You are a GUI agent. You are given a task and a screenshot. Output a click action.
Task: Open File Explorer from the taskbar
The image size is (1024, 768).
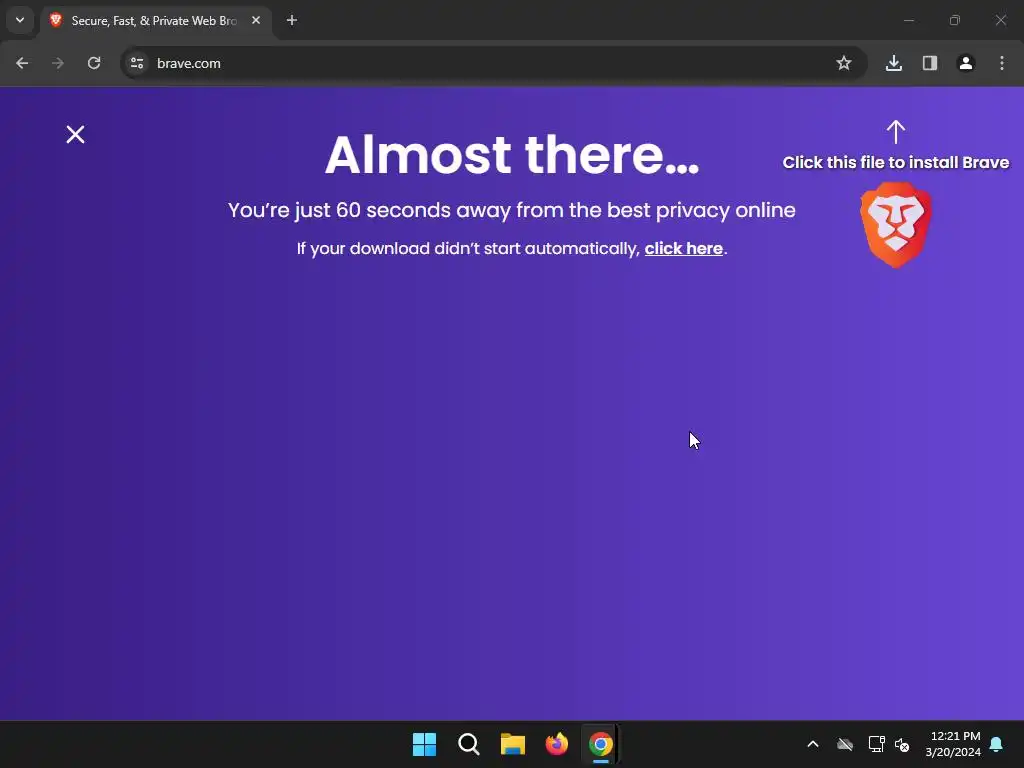pos(513,744)
